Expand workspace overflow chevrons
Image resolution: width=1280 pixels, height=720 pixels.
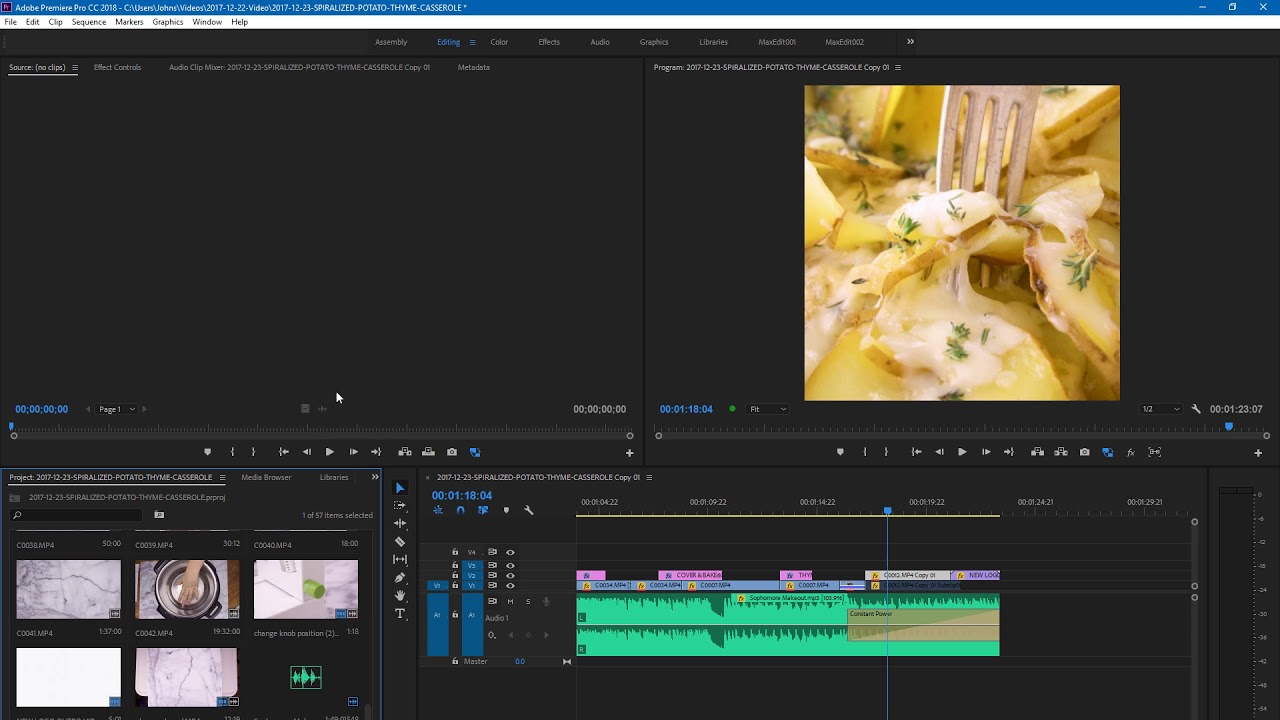coord(910,42)
